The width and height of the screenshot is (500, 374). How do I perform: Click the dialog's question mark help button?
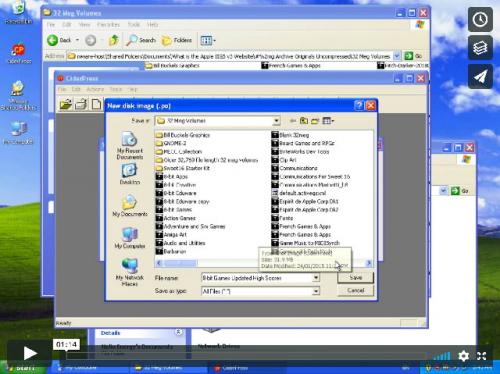tap(359, 106)
